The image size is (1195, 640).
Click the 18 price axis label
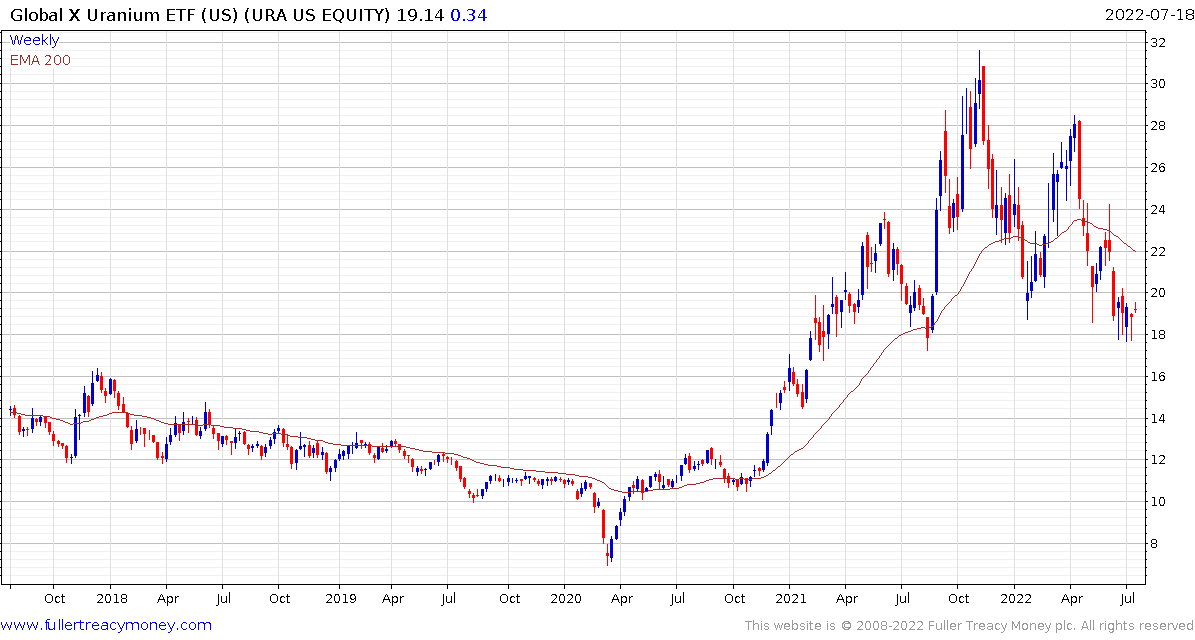tap(1158, 335)
